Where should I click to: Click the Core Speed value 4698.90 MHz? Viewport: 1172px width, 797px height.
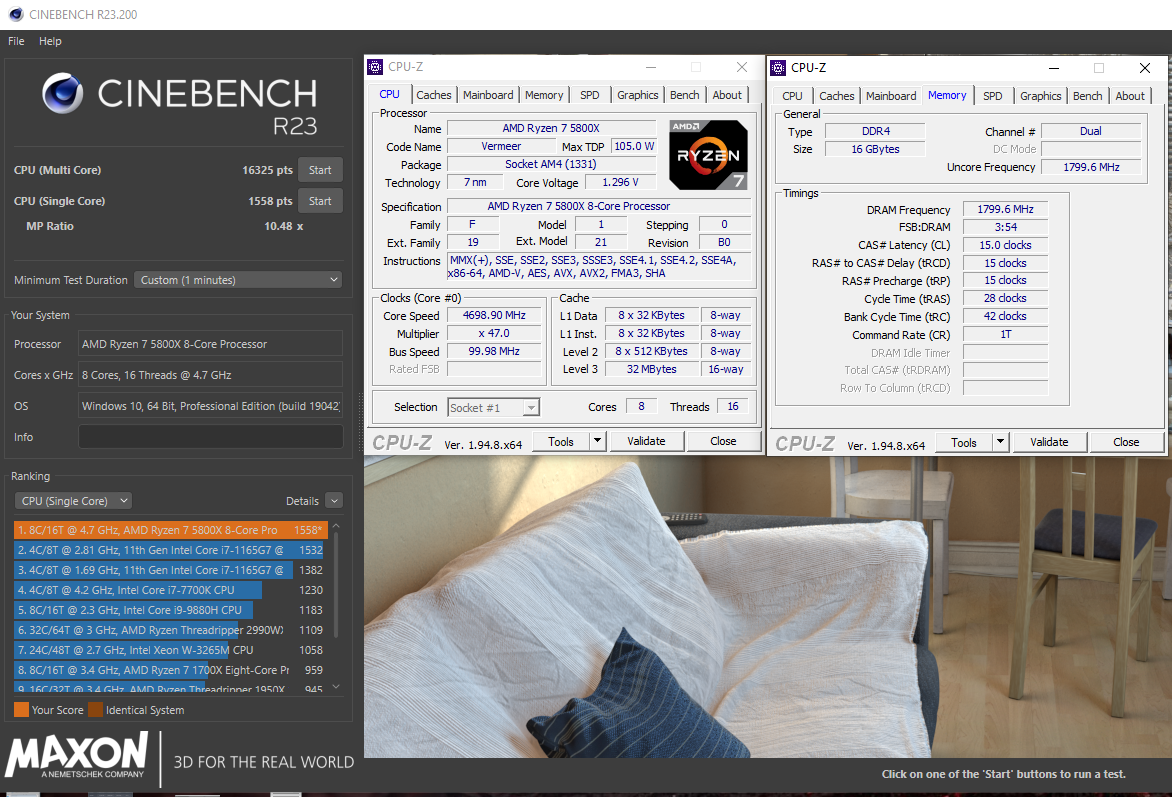[x=494, y=316]
